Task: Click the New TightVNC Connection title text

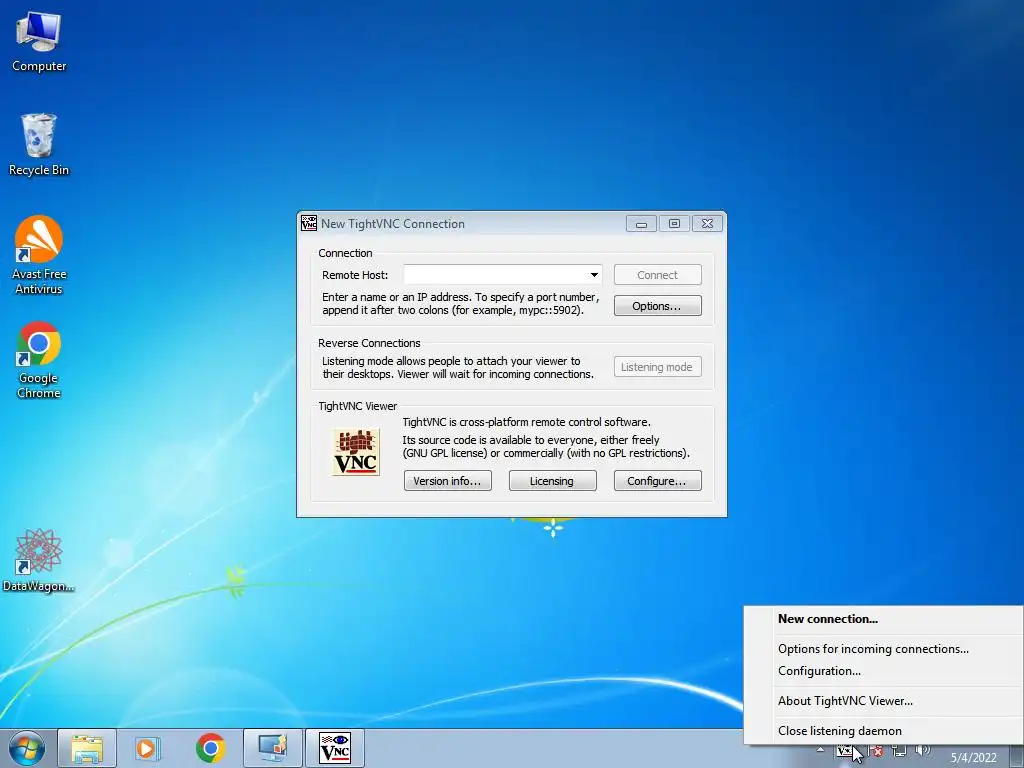Action: (x=392, y=223)
